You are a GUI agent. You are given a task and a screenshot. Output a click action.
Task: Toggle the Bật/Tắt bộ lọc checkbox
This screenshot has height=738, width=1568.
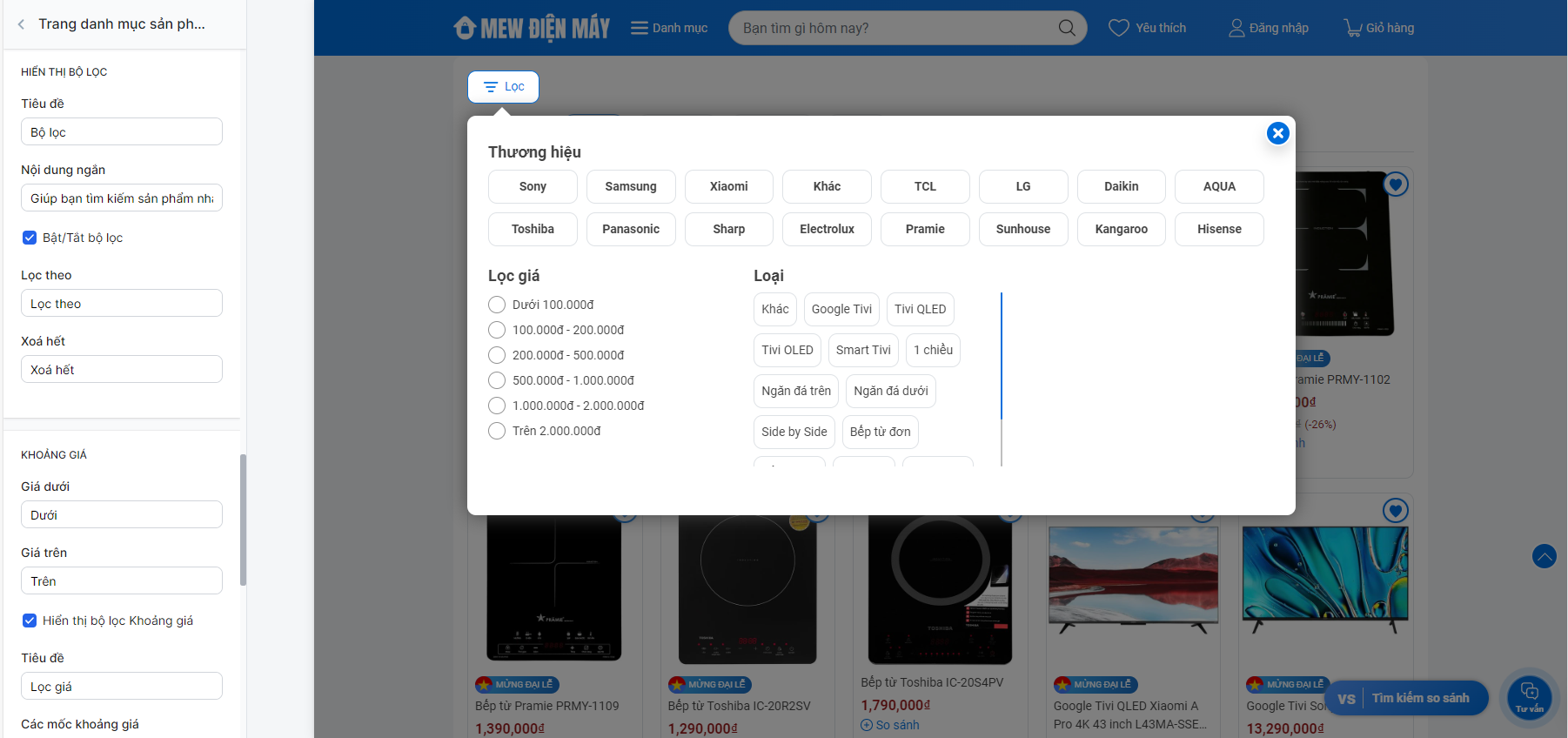pyautogui.click(x=30, y=238)
